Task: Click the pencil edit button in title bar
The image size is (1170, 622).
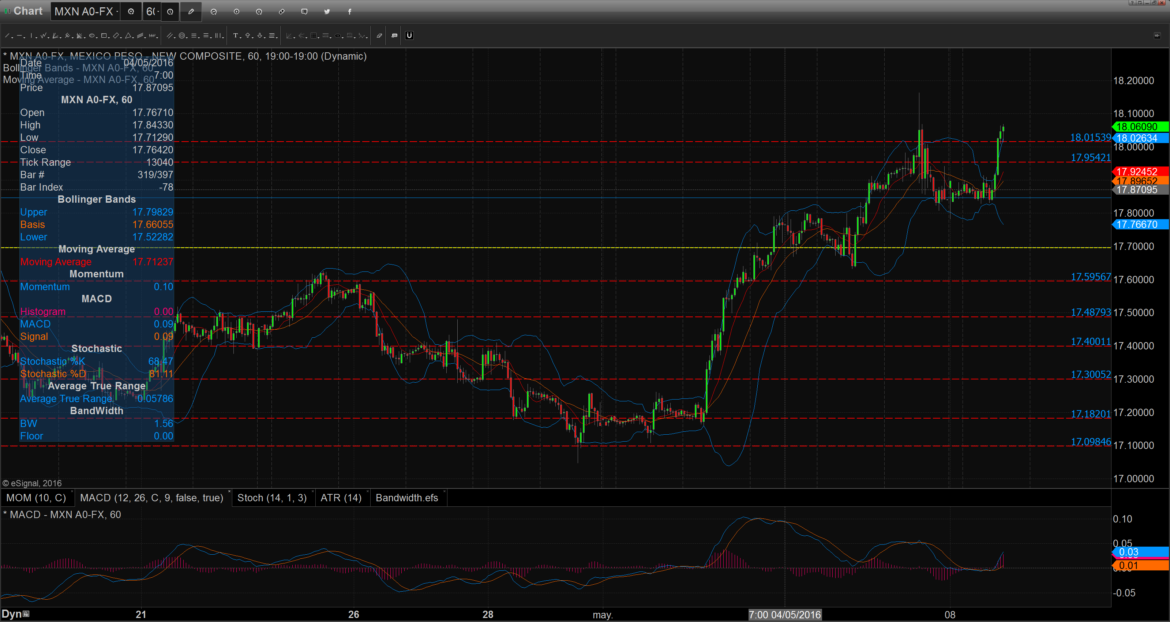Action: [191, 12]
